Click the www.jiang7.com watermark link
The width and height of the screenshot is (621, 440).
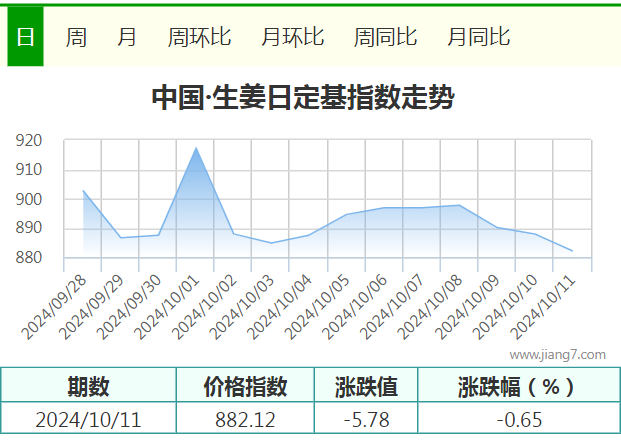tap(558, 354)
